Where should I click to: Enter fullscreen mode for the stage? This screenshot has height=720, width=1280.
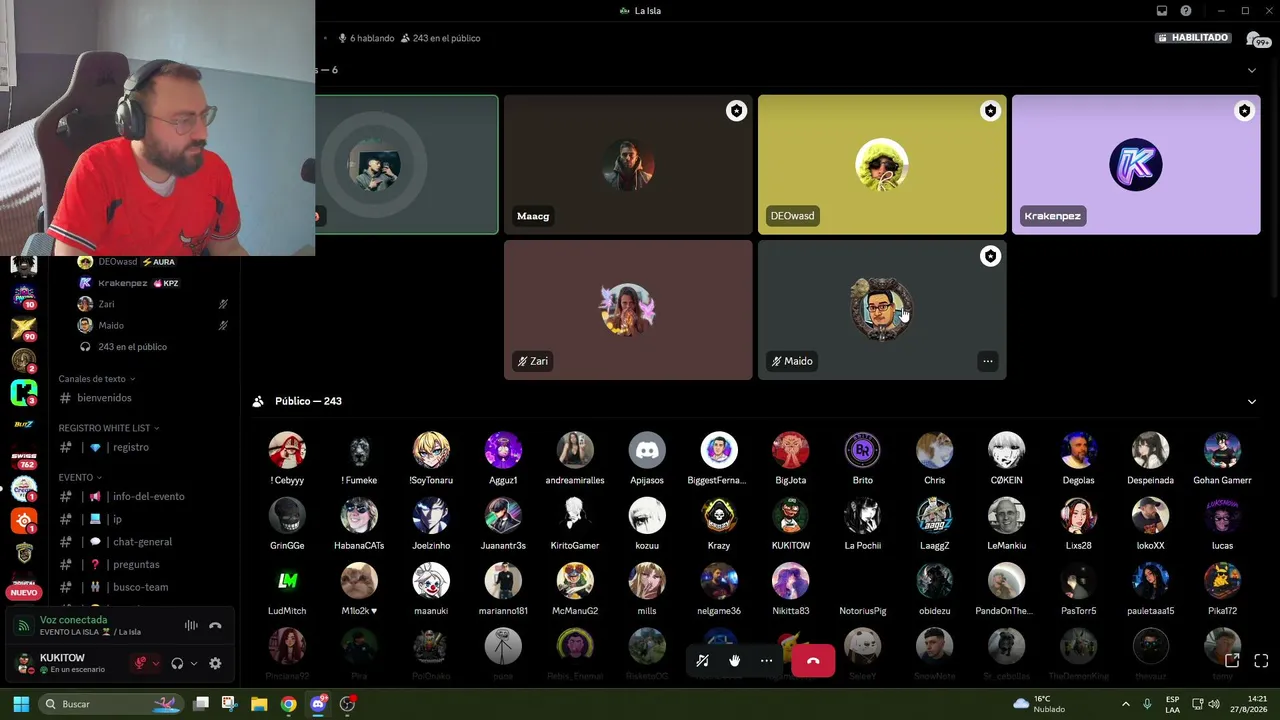pos(1261,660)
